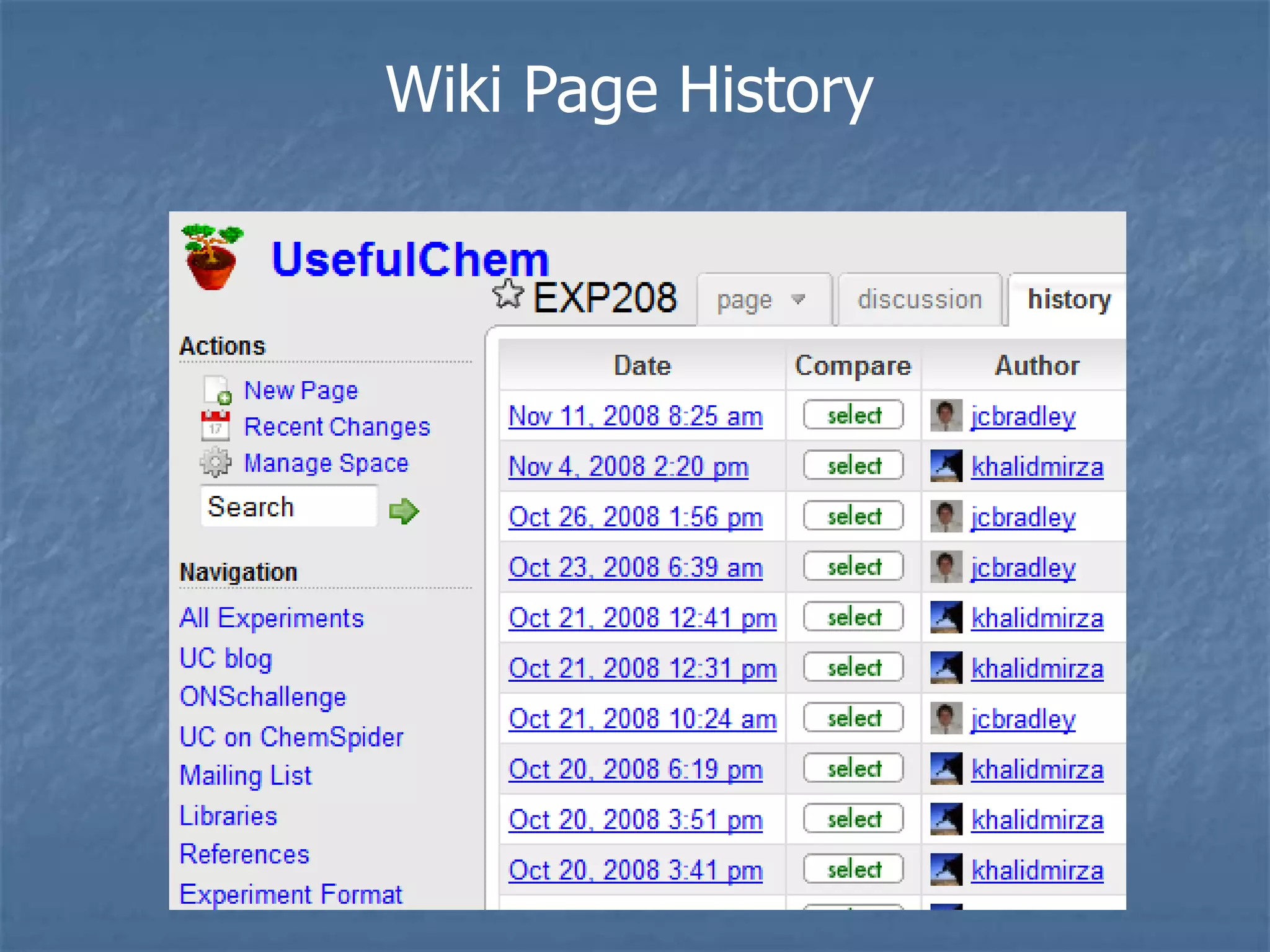This screenshot has height=952, width=1270.
Task: Switch to the discussion tab
Action: click(919, 300)
